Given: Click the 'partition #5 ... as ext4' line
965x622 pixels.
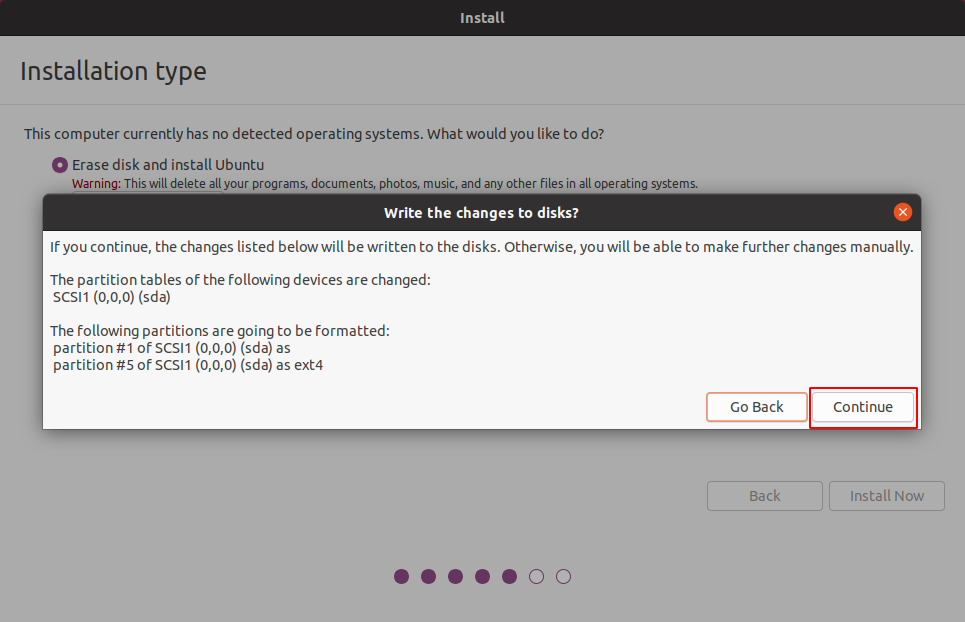Looking at the screenshot, I should [188, 365].
